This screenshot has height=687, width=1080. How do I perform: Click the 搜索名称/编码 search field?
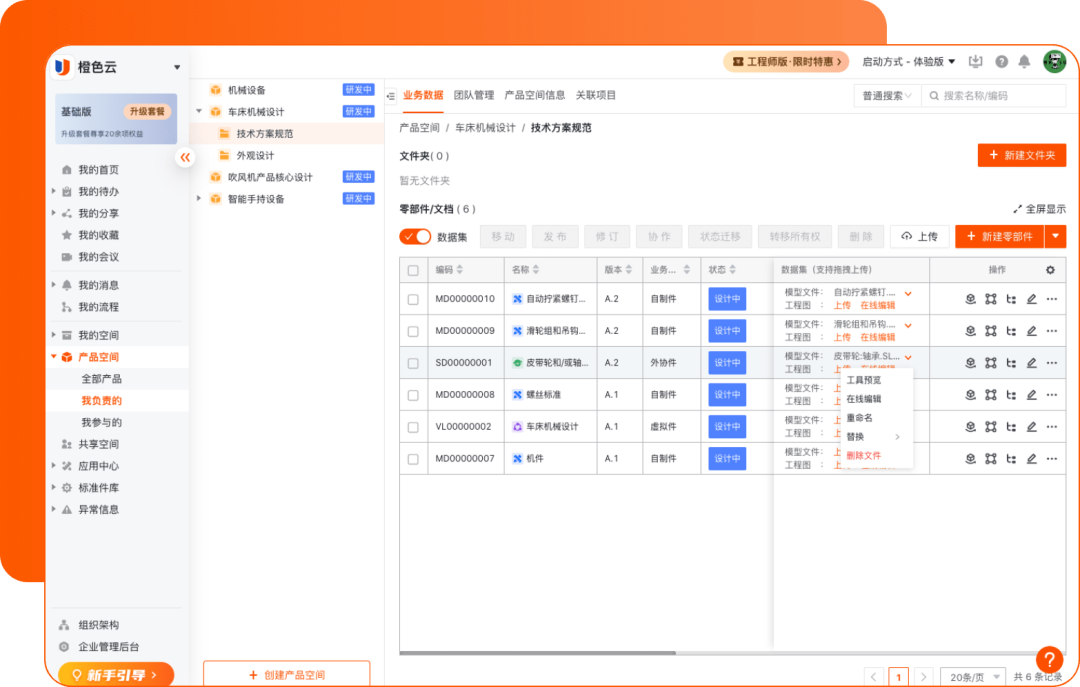click(998, 96)
